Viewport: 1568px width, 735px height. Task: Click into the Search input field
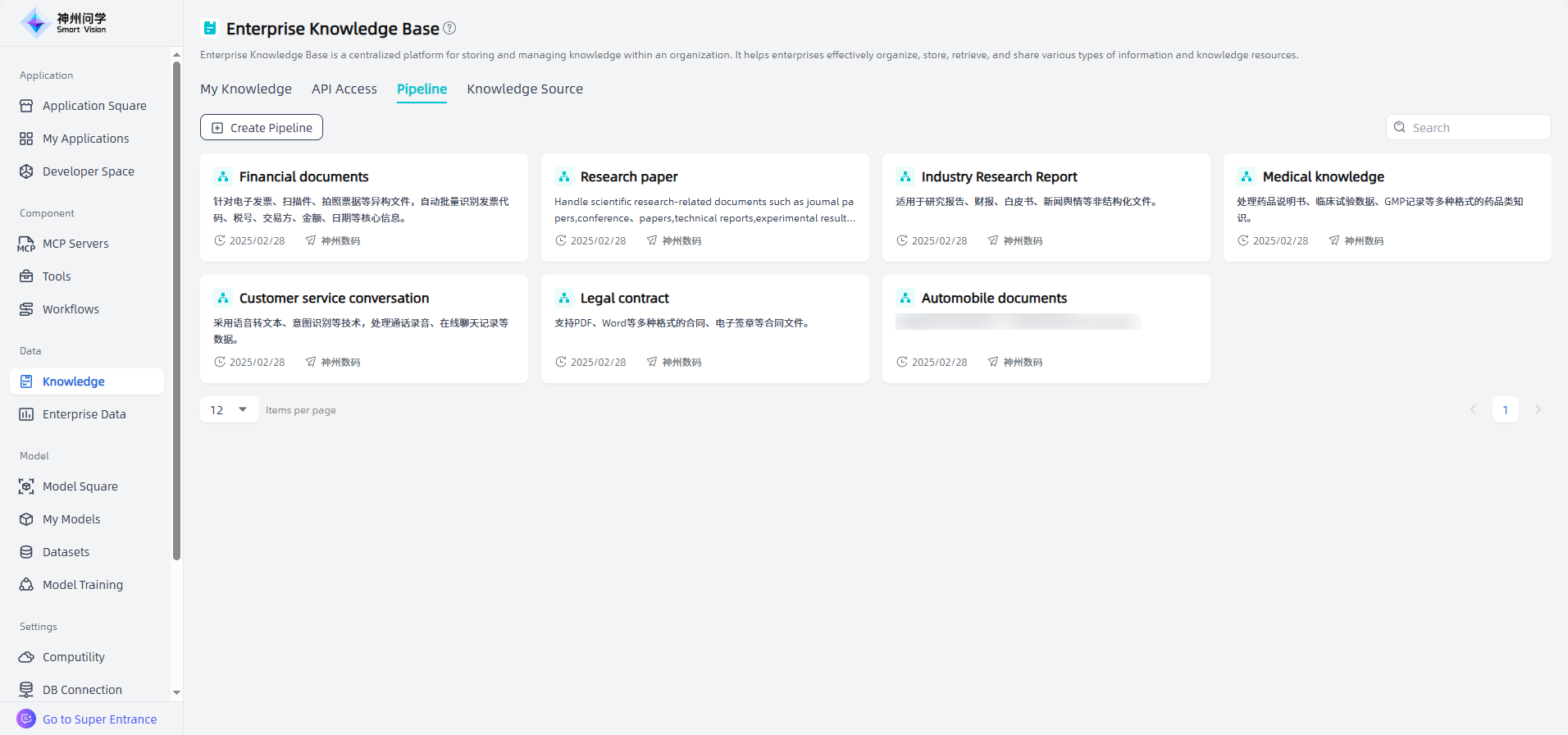(1476, 127)
